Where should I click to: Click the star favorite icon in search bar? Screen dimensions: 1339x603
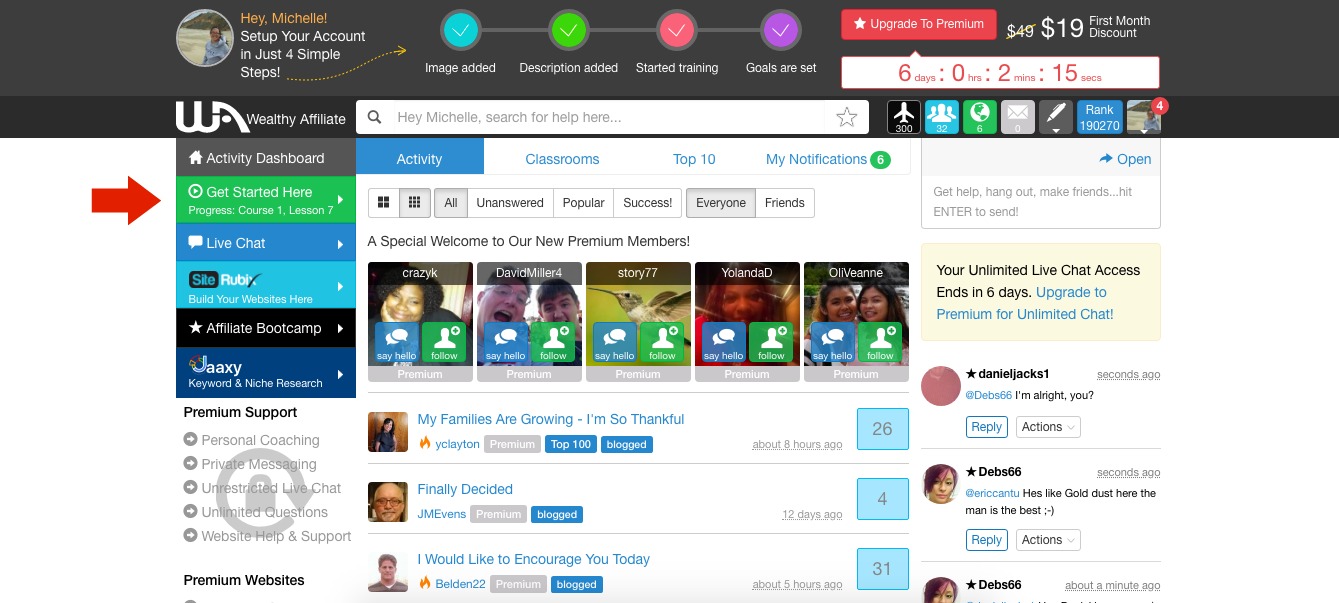click(x=846, y=117)
